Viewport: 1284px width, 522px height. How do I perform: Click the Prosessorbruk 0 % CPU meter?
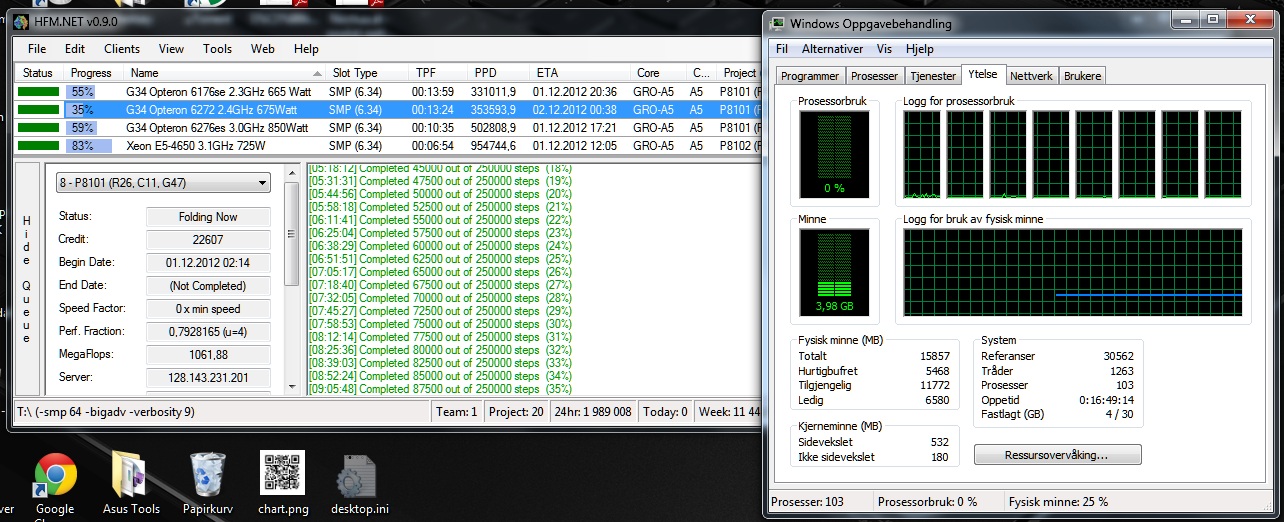coord(834,154)
